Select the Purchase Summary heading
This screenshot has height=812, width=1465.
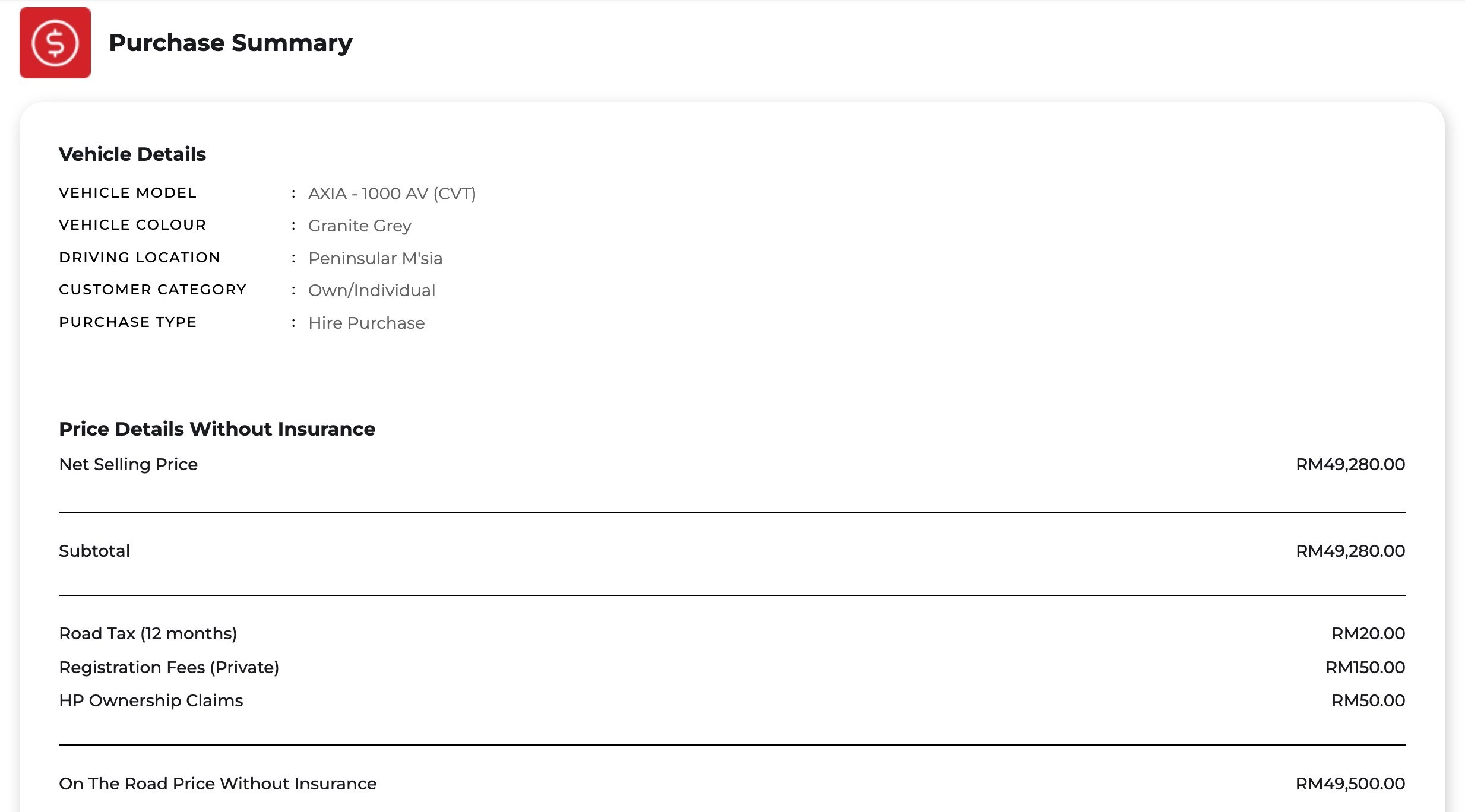[230, 43]
